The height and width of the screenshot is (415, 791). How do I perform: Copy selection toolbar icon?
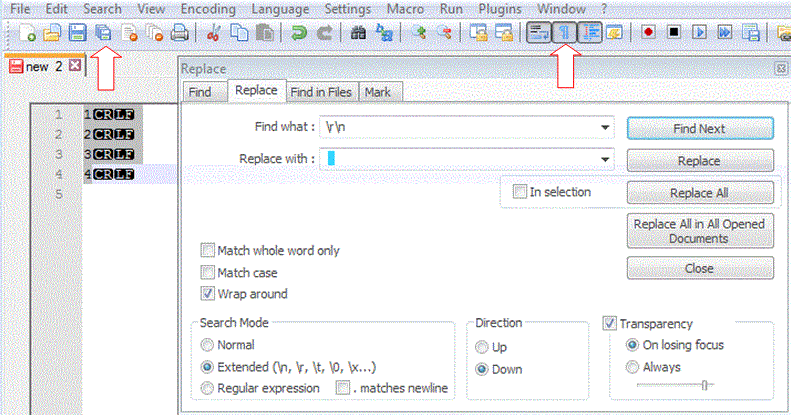(x=239, y=33)
